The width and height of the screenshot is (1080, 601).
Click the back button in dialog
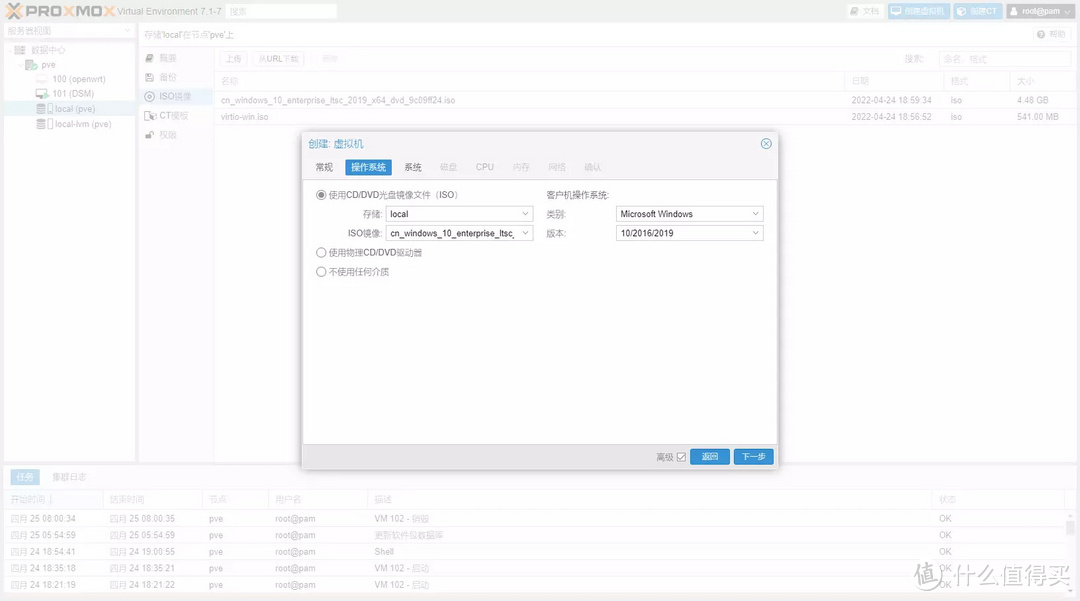[709, 456]
